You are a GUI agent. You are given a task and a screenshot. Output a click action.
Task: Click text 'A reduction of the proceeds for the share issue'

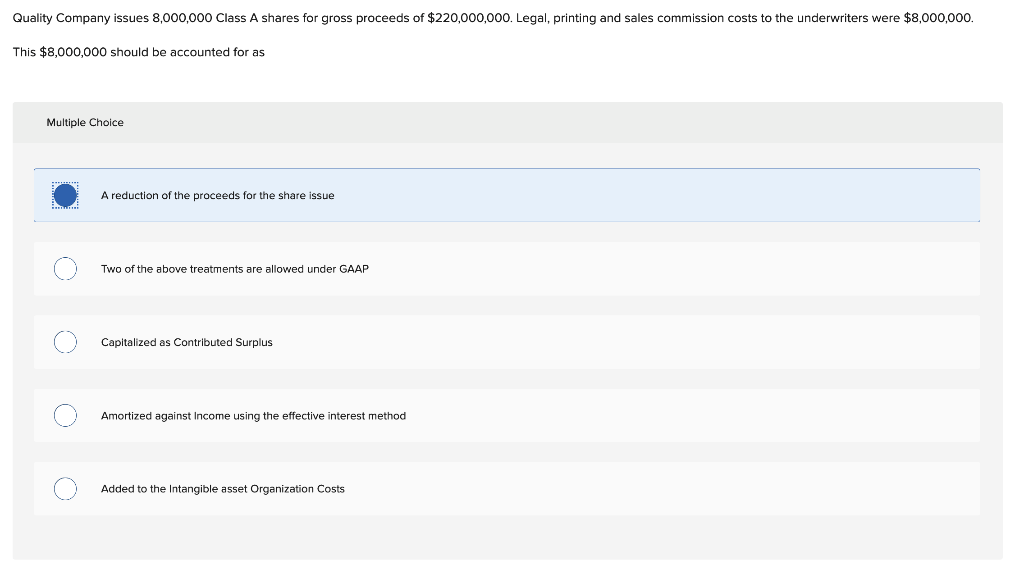pyautogui.click(x=217, y=195)
